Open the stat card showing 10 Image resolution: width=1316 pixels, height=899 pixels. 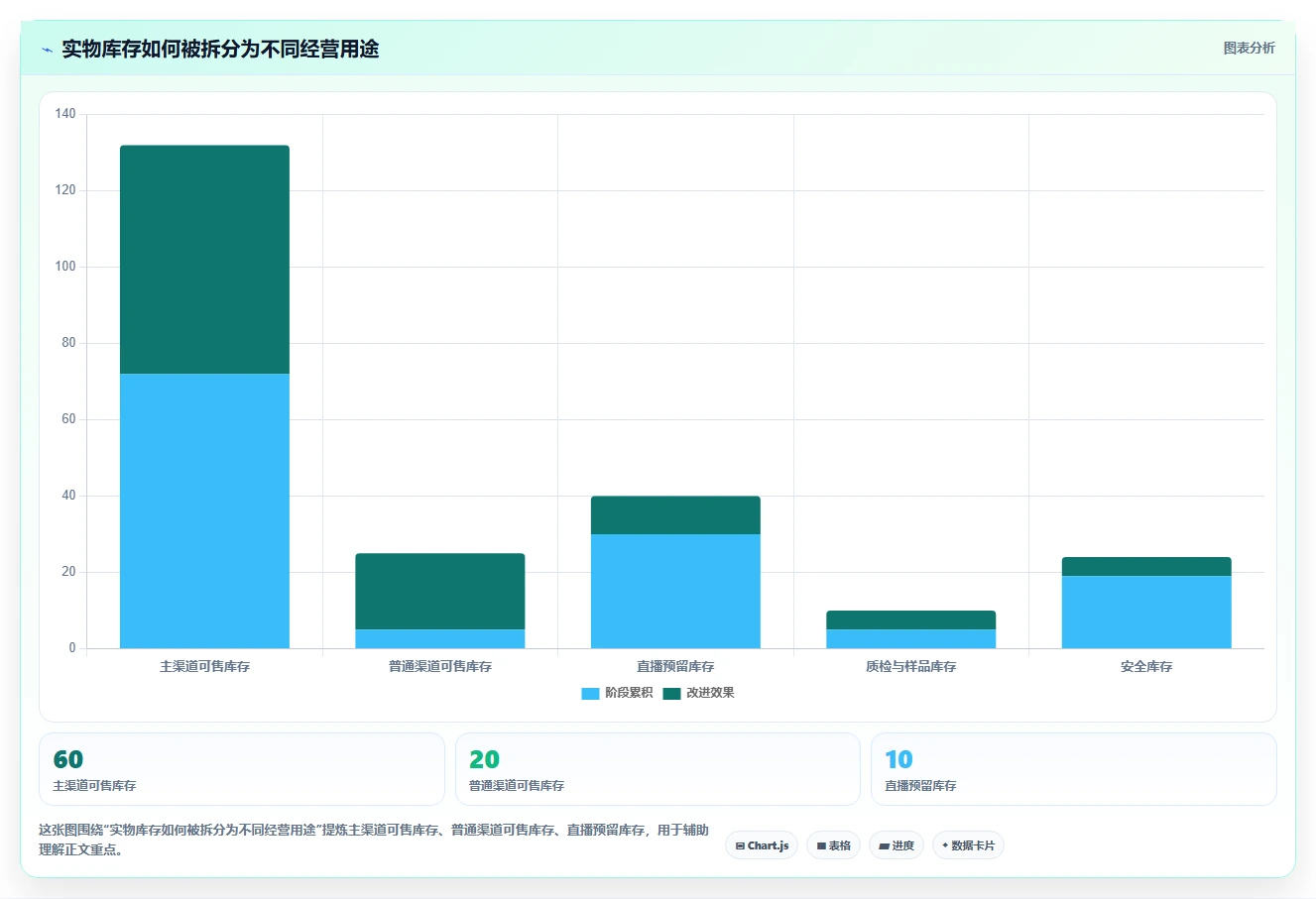click(x=1074, y=769)
